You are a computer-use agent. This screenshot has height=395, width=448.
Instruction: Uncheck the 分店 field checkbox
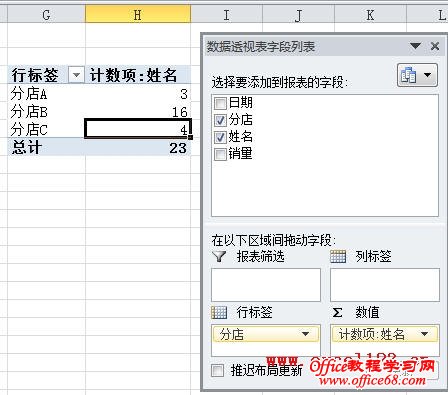220,120
